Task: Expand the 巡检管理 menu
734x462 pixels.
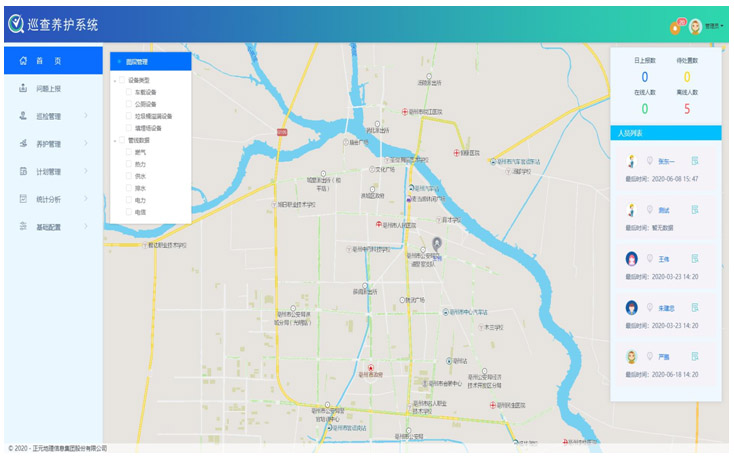Action: tap(52, 116)
